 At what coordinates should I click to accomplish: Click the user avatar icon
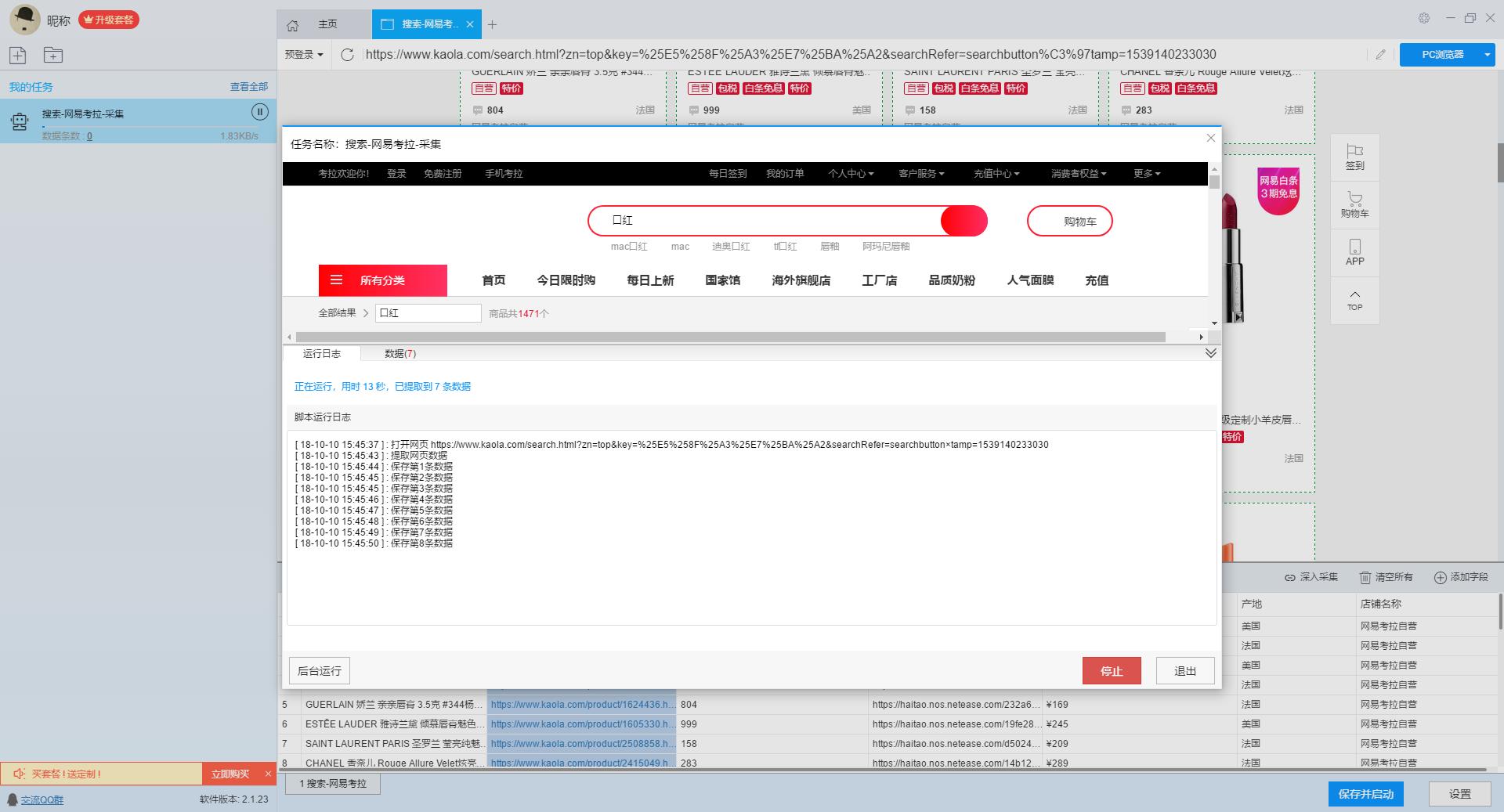click(x=25, y=20)
